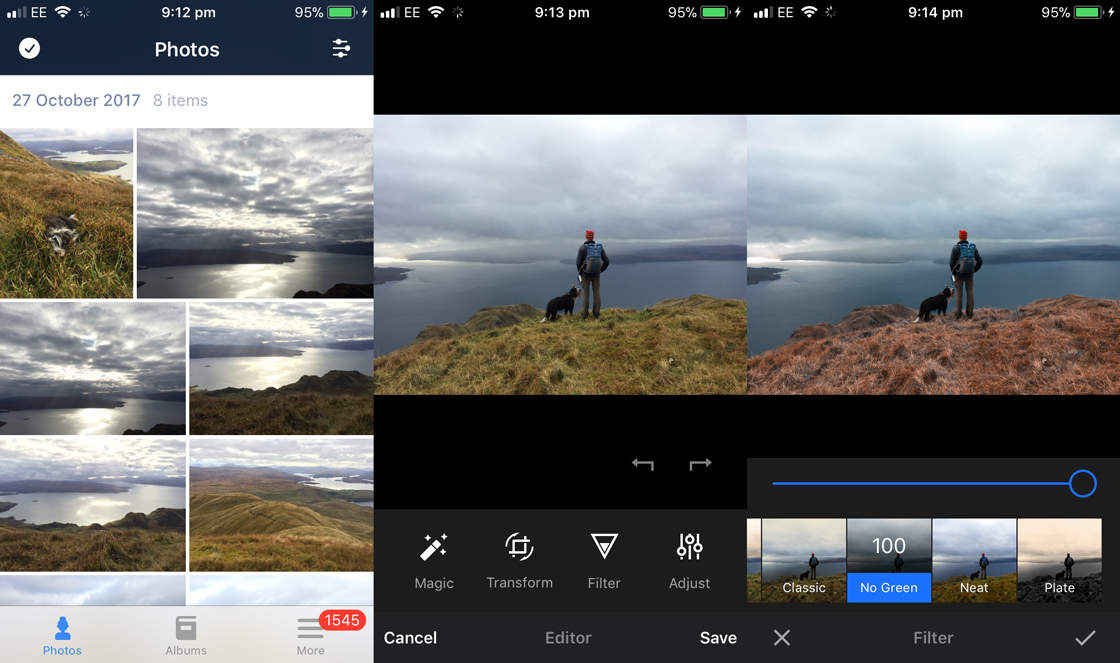Screen dimensions: 1120x663
Task: Confirm the filter with the checkmark
Action: pyautogui.click(x=1087, y=637)
